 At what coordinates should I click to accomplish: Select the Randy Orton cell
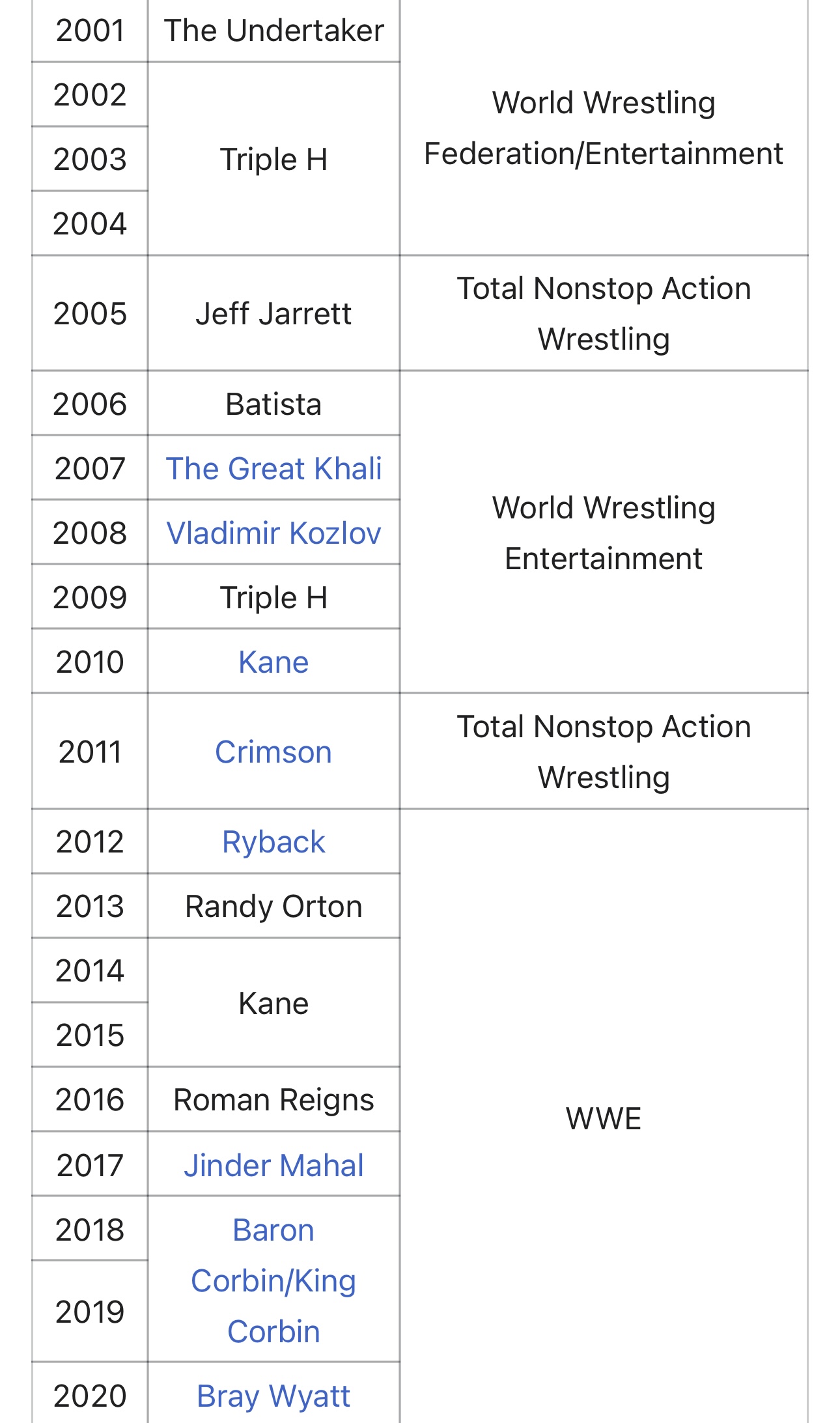(273, 906)
